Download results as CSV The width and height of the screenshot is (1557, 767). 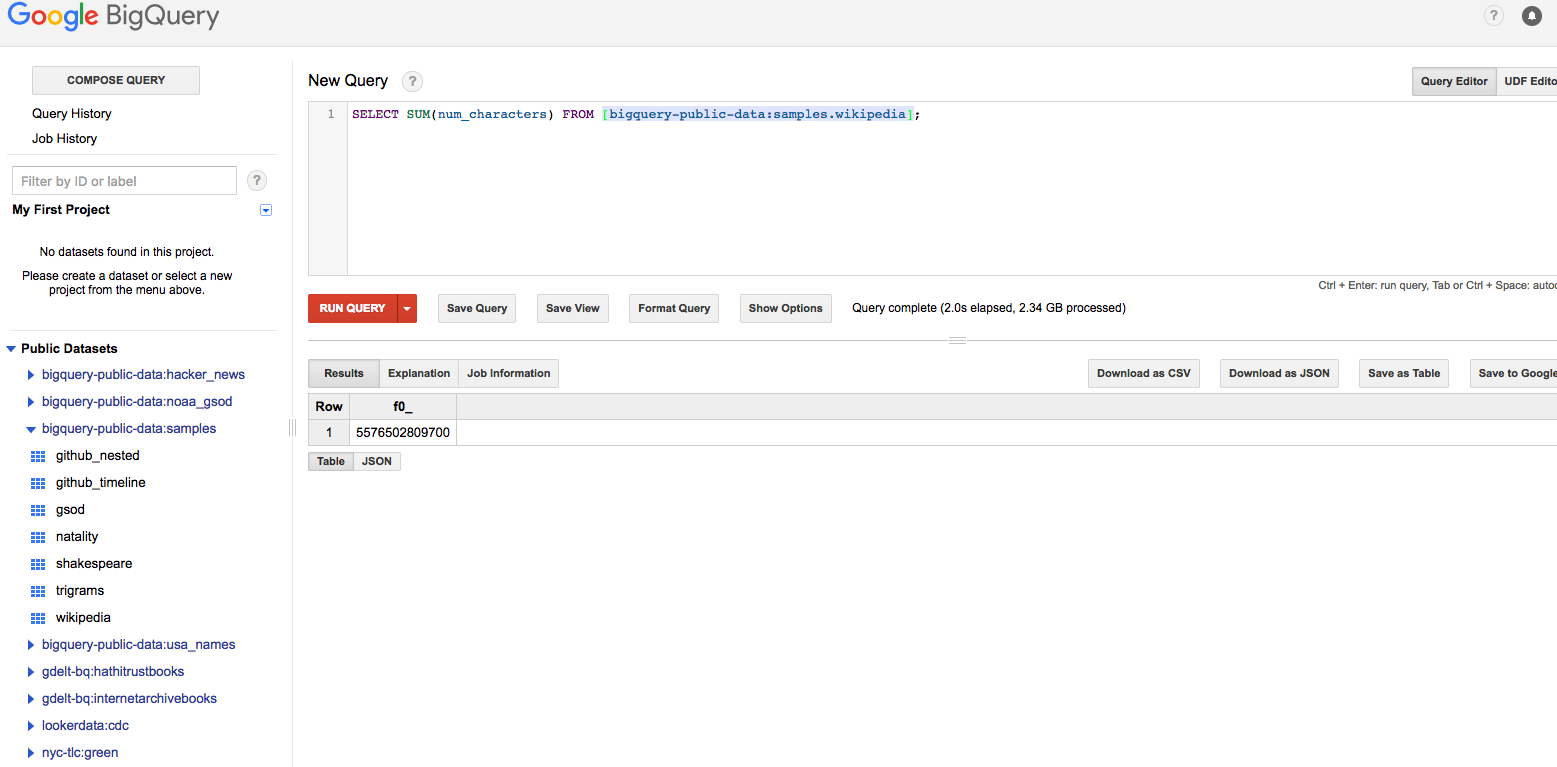[x=1144, y=373]
